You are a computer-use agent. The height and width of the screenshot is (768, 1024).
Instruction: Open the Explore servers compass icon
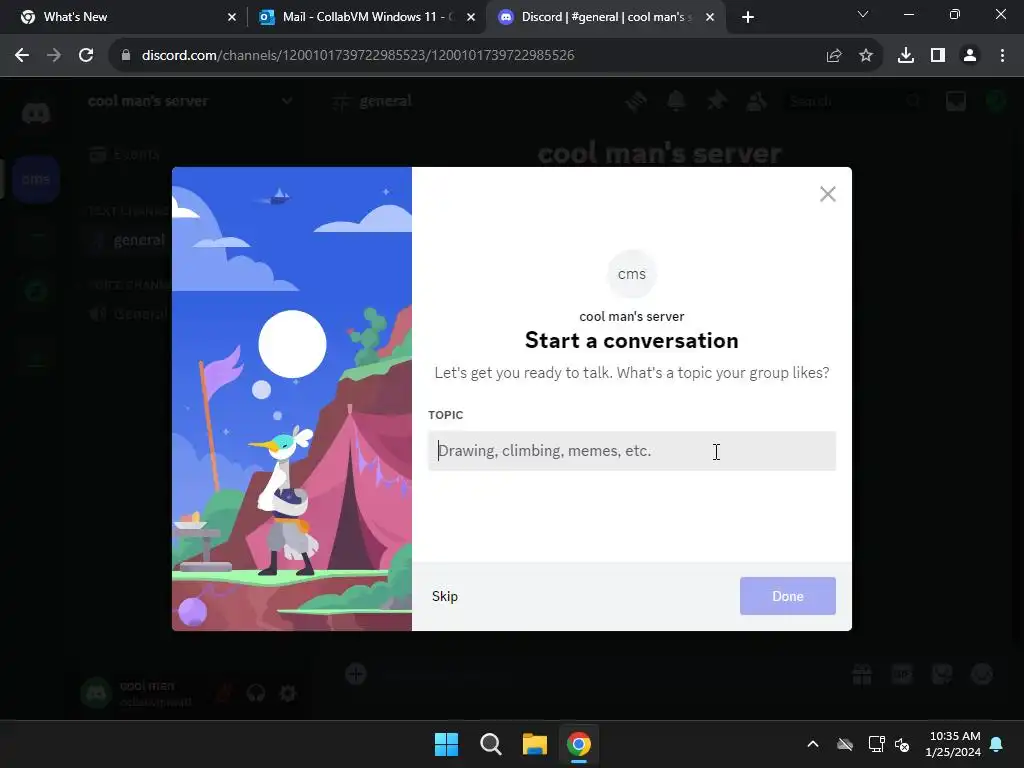[x=36, y=290]
